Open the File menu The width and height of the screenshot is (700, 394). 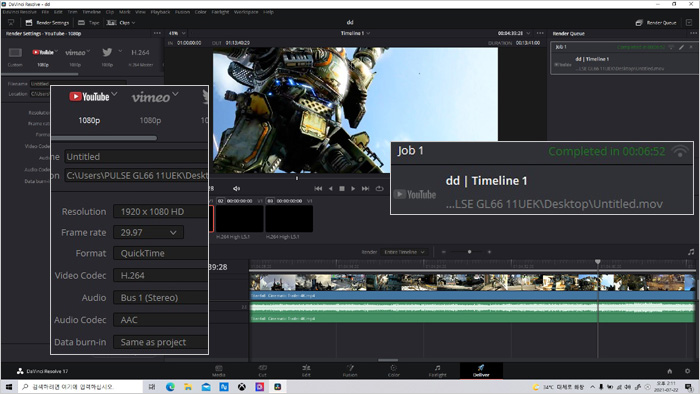[x=45, y=12]
